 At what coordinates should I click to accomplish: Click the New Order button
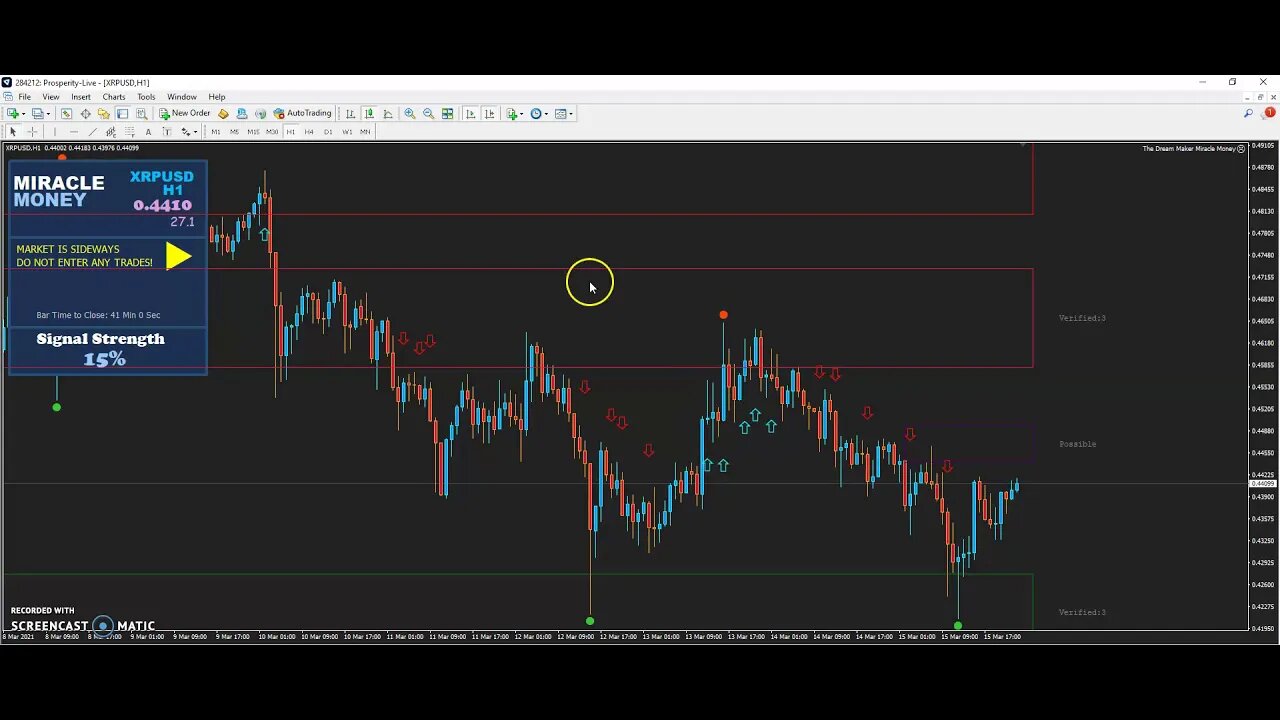coord(185,113)
